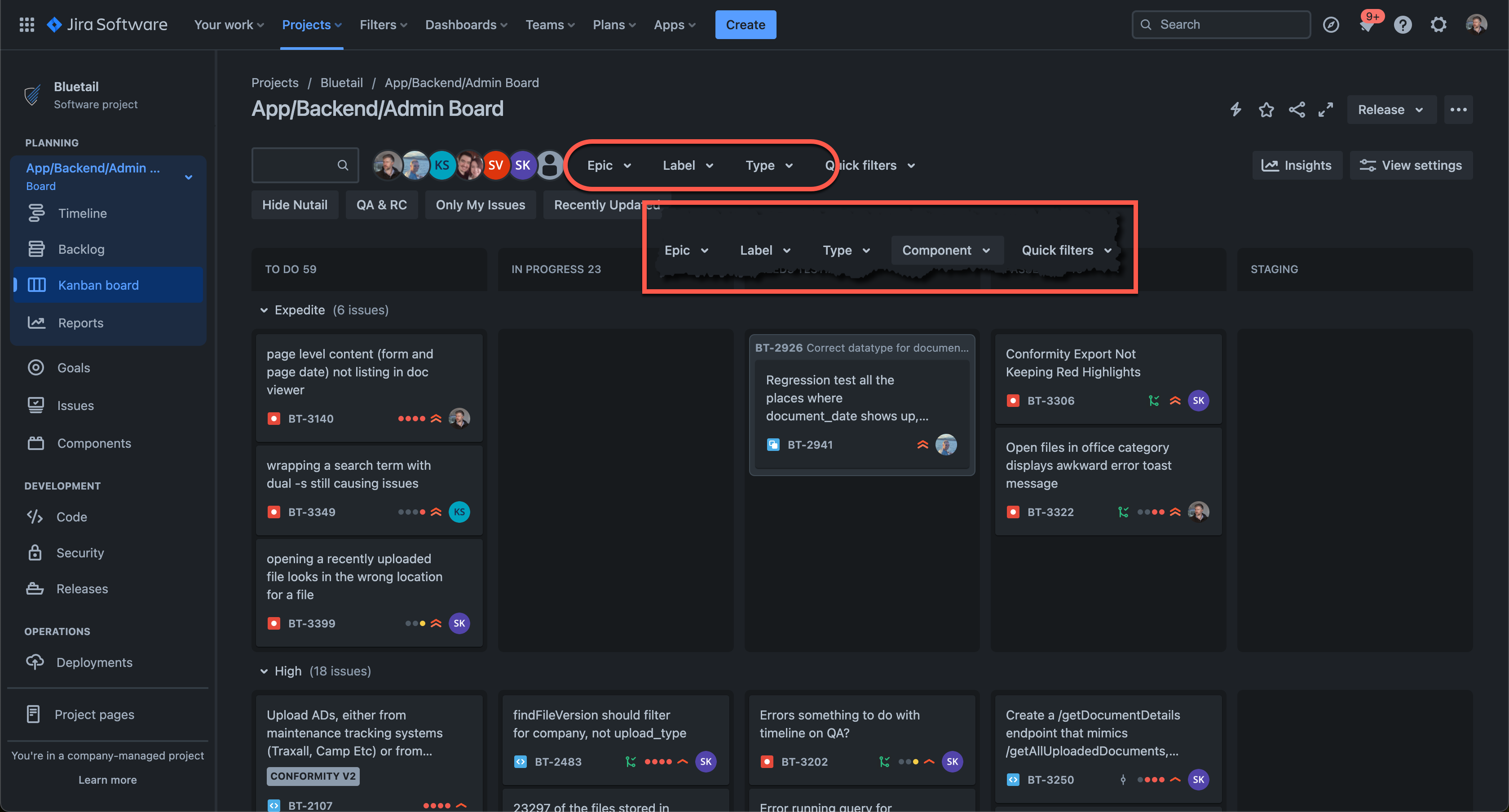Open the Label filter dropdown
This screenshot has height=812, width=1509.
pyautogui.click(x=688, y=165)
